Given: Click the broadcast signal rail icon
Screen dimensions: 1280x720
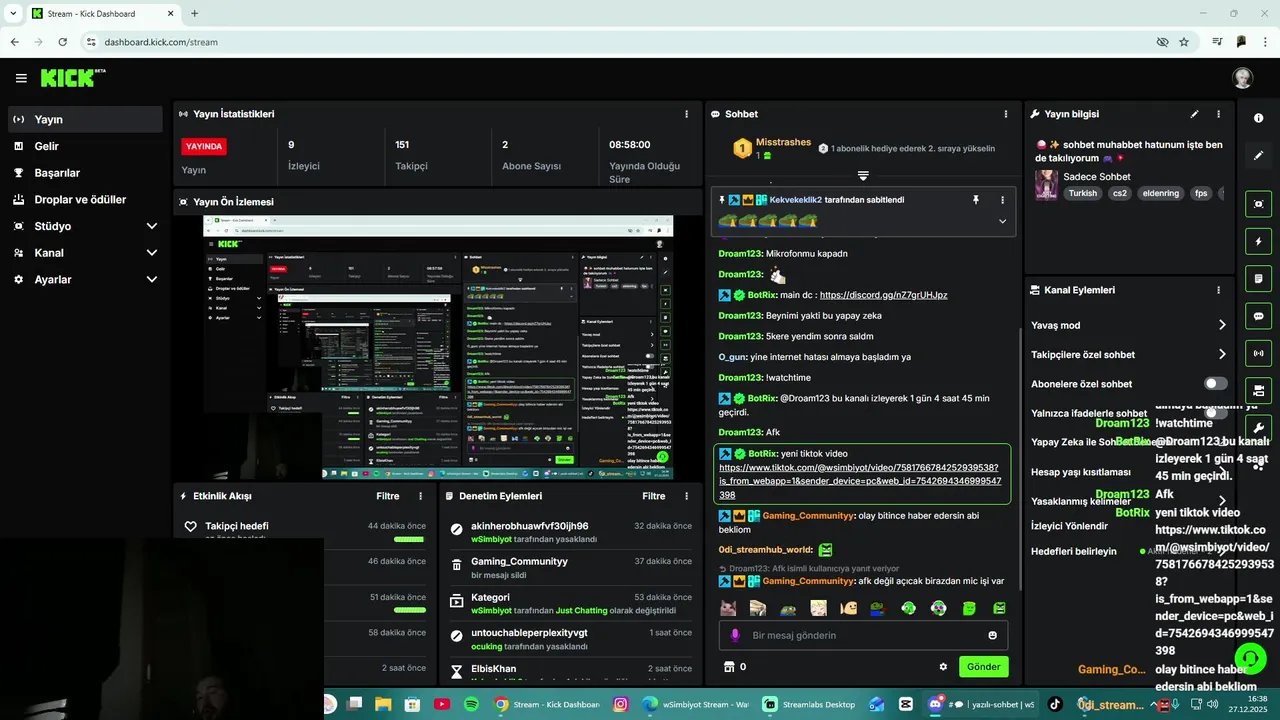Looking at the screenshot, I should (1258, 353).
